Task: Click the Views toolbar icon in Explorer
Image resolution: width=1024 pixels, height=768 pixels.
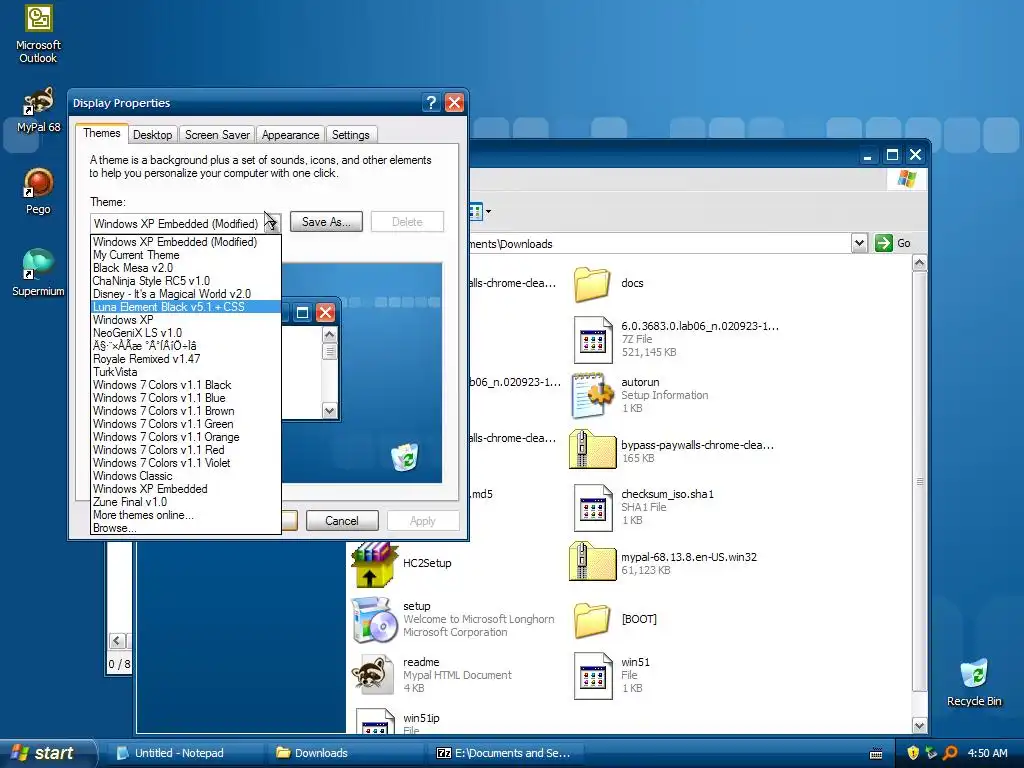Action: coord(475,211)
